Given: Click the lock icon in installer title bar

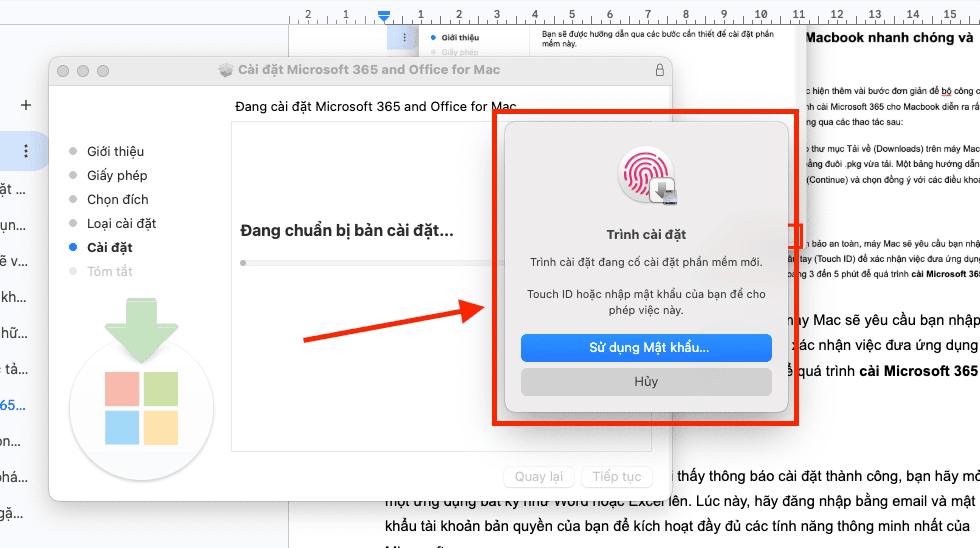Looking at the screenshot, I should click(659, 70).
